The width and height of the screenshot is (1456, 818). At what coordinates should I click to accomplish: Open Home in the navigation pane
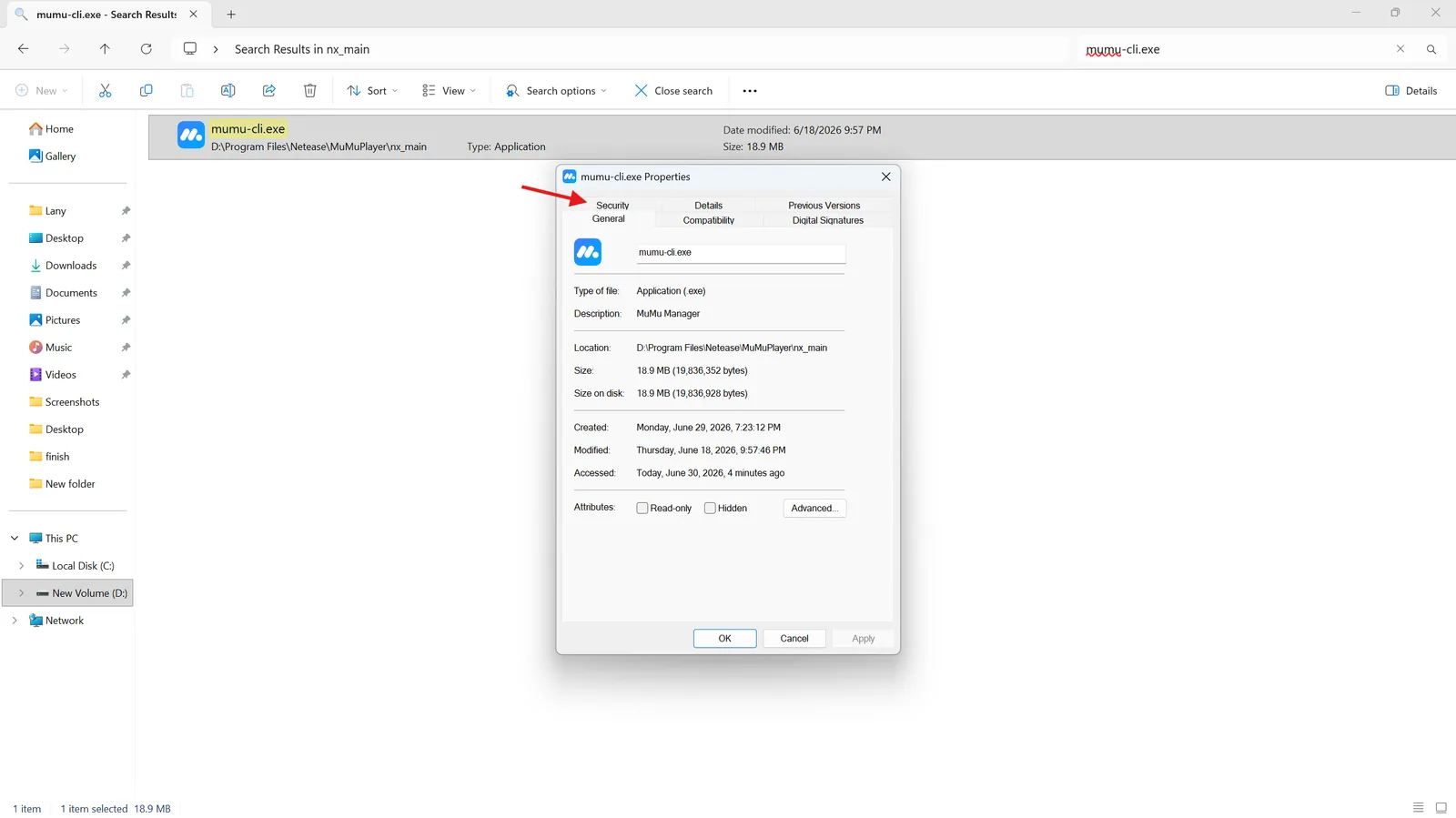51,129
